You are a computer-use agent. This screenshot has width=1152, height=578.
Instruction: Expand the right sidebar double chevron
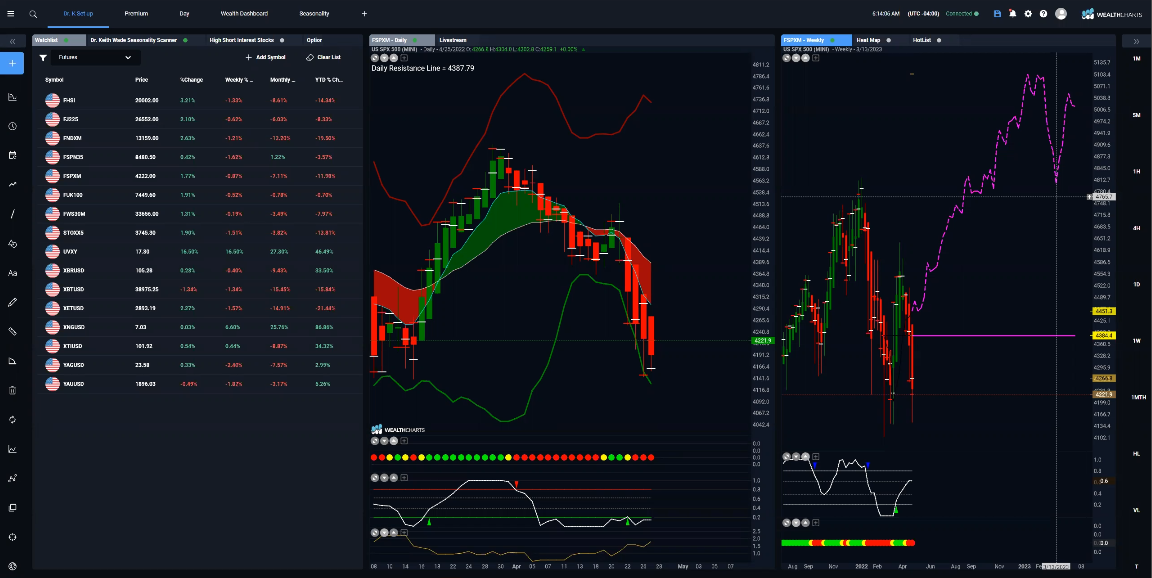(1137, 42)
